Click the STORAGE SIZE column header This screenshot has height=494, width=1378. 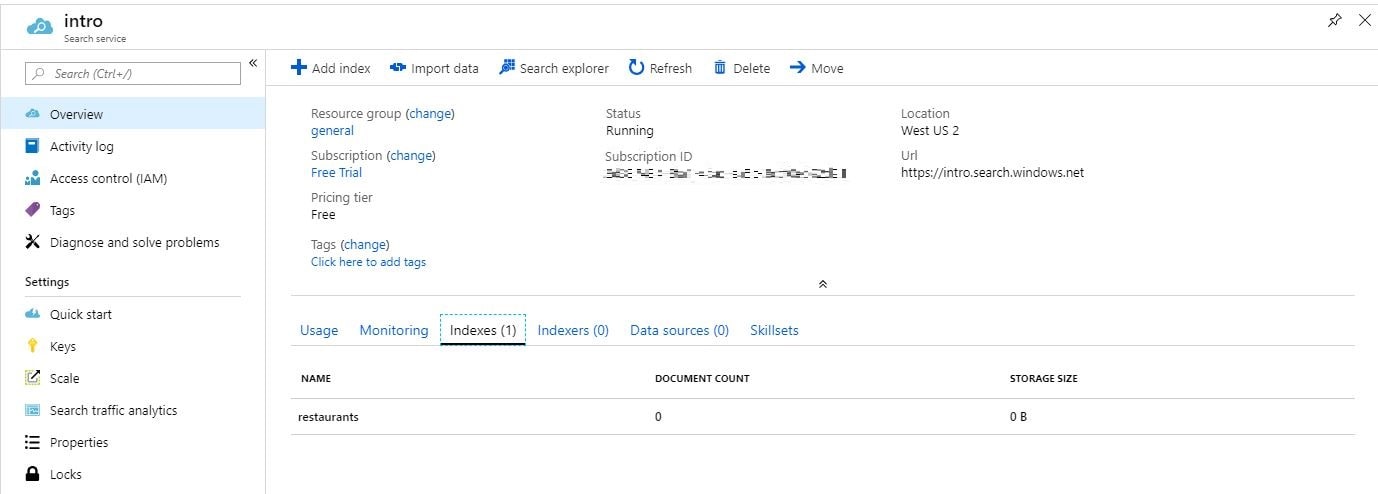[x=1044, y=379]
